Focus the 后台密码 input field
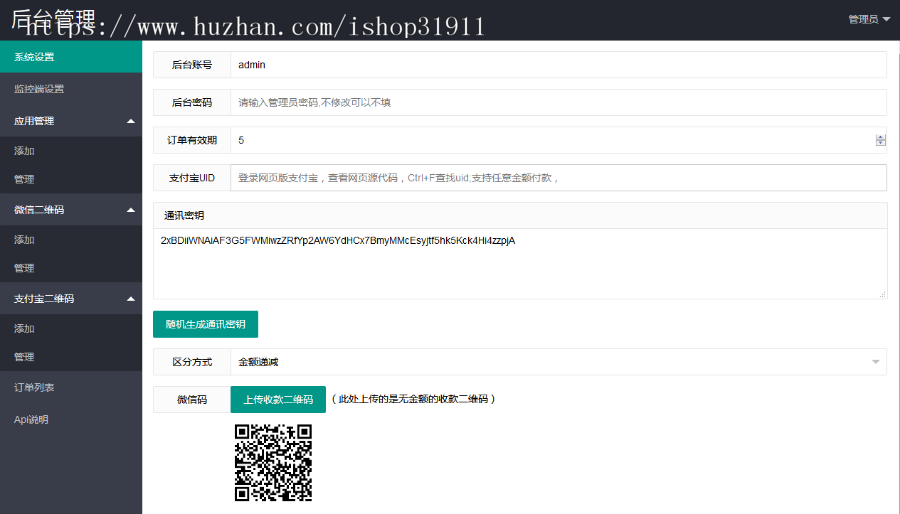Screen dimensions: 900x514 (x=558, y=103)
